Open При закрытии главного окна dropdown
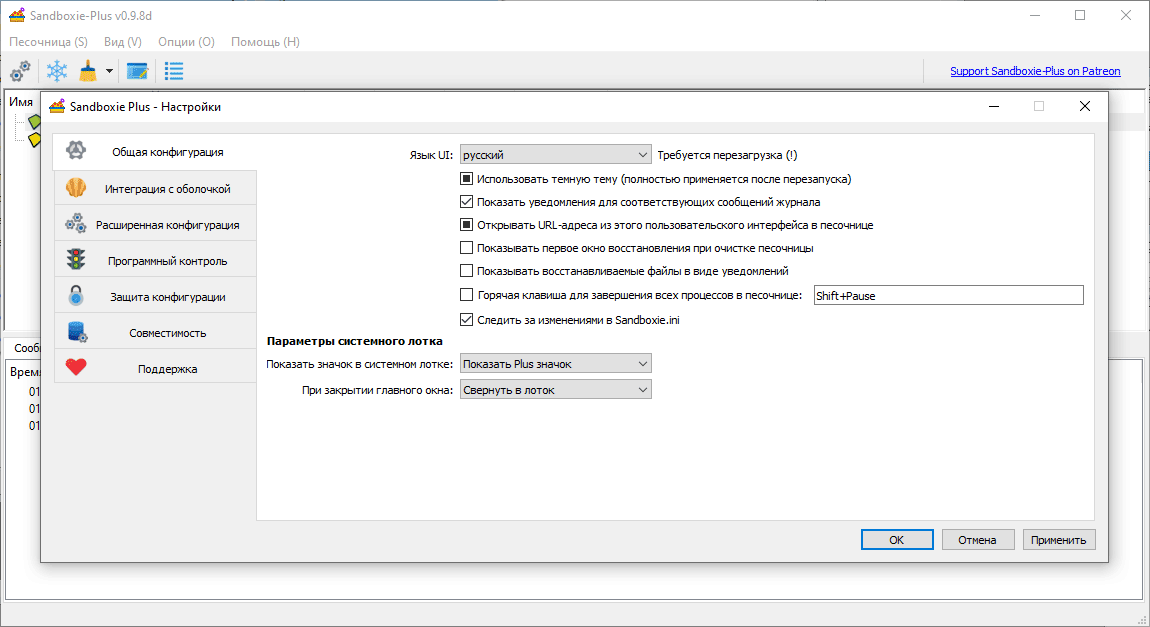This screenshot has height=627, width=1150. (555, 389)
